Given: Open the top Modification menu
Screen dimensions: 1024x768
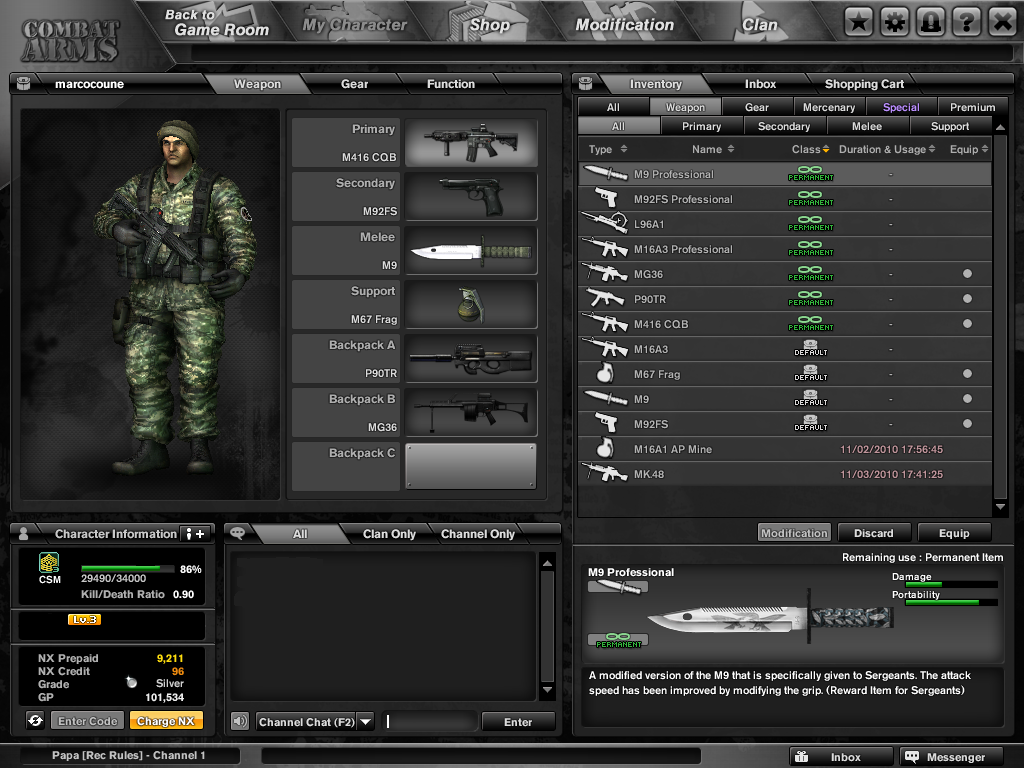Looking at the screenshot, I should pos(624,25).
